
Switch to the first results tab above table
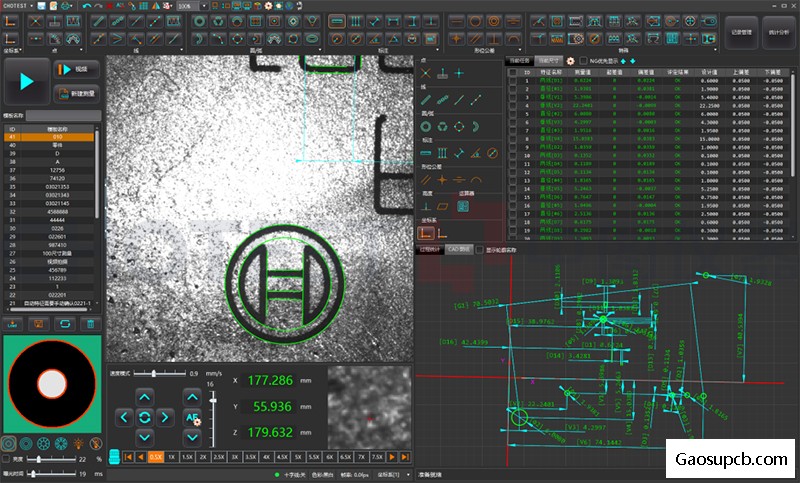coord(520,61)
